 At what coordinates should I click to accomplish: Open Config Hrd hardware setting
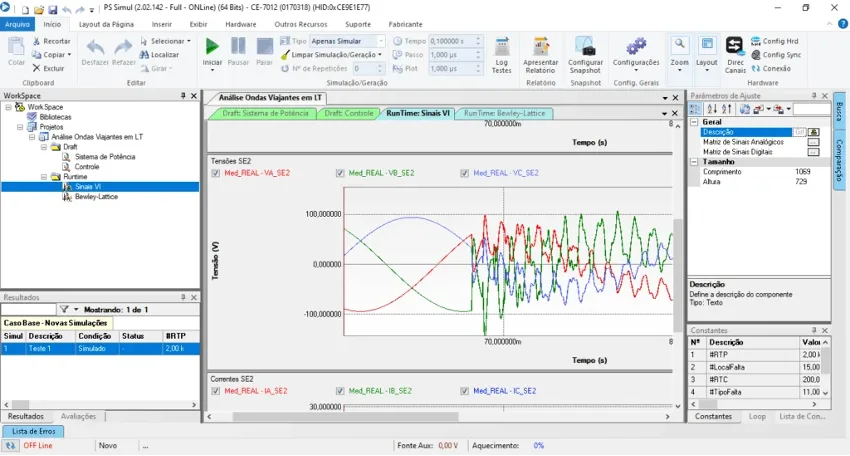774,41
